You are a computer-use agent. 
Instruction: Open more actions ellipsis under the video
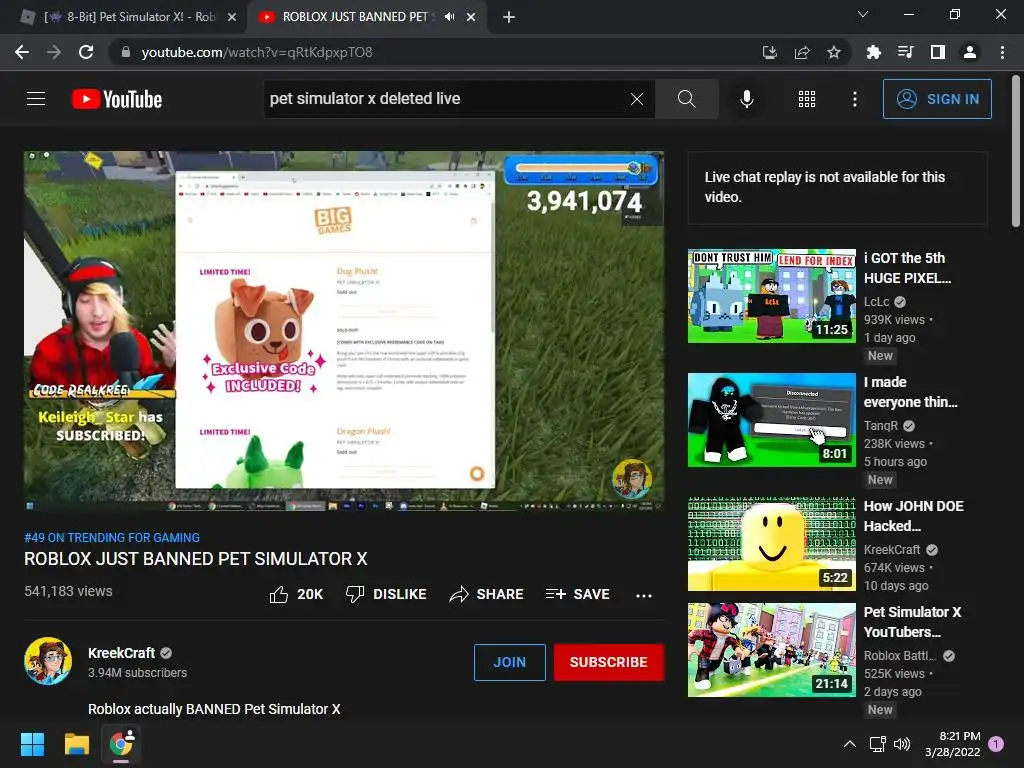pos(644,595)
